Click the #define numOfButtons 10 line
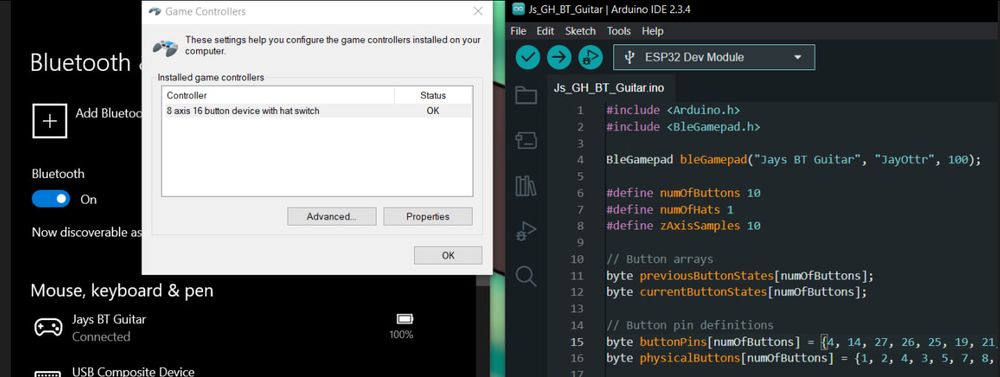 point(683,193)
